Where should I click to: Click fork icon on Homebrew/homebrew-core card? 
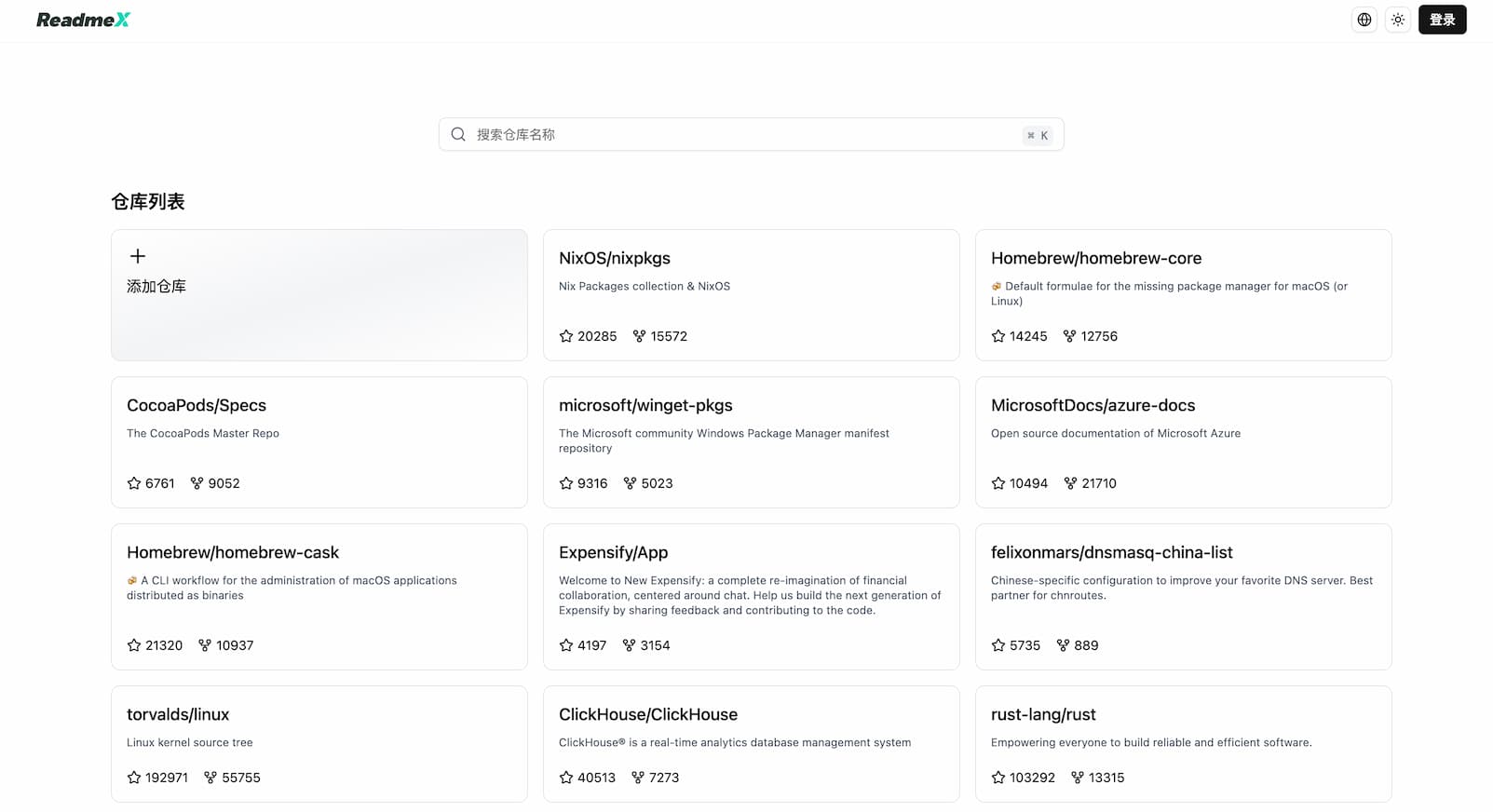click(1069, 336)
